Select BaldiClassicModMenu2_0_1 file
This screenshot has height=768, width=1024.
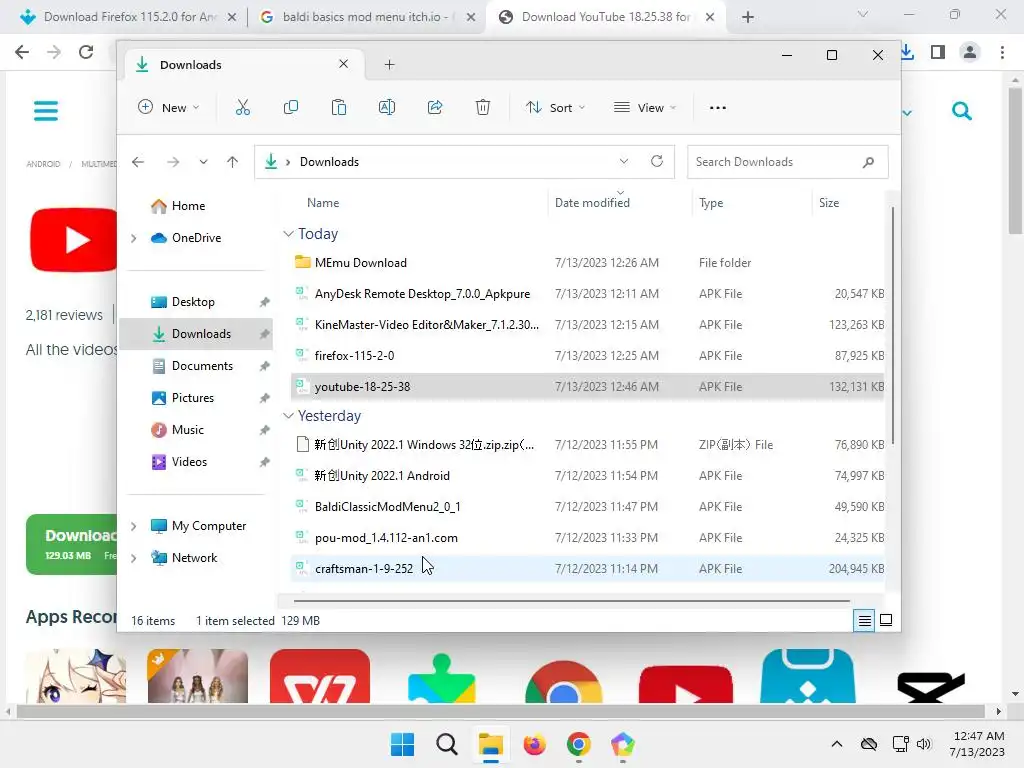coord(588,507)
